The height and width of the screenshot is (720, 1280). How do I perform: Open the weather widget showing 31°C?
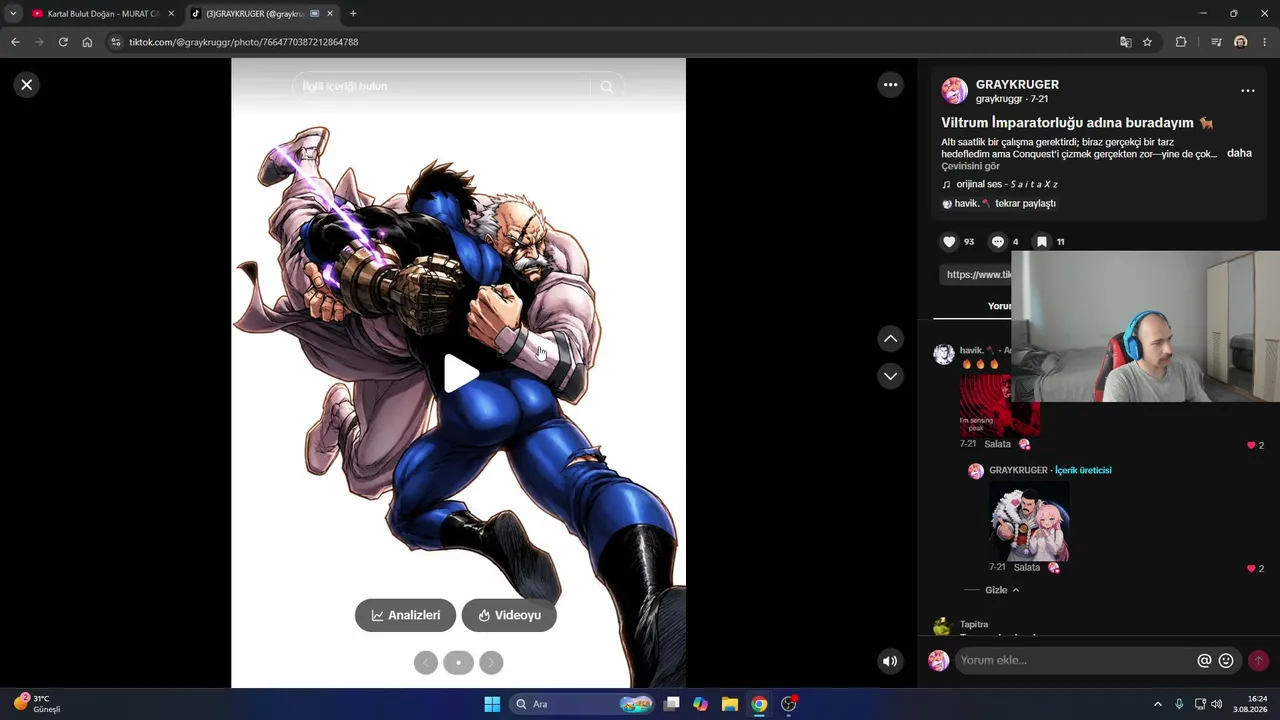click(x=38, y=704)
